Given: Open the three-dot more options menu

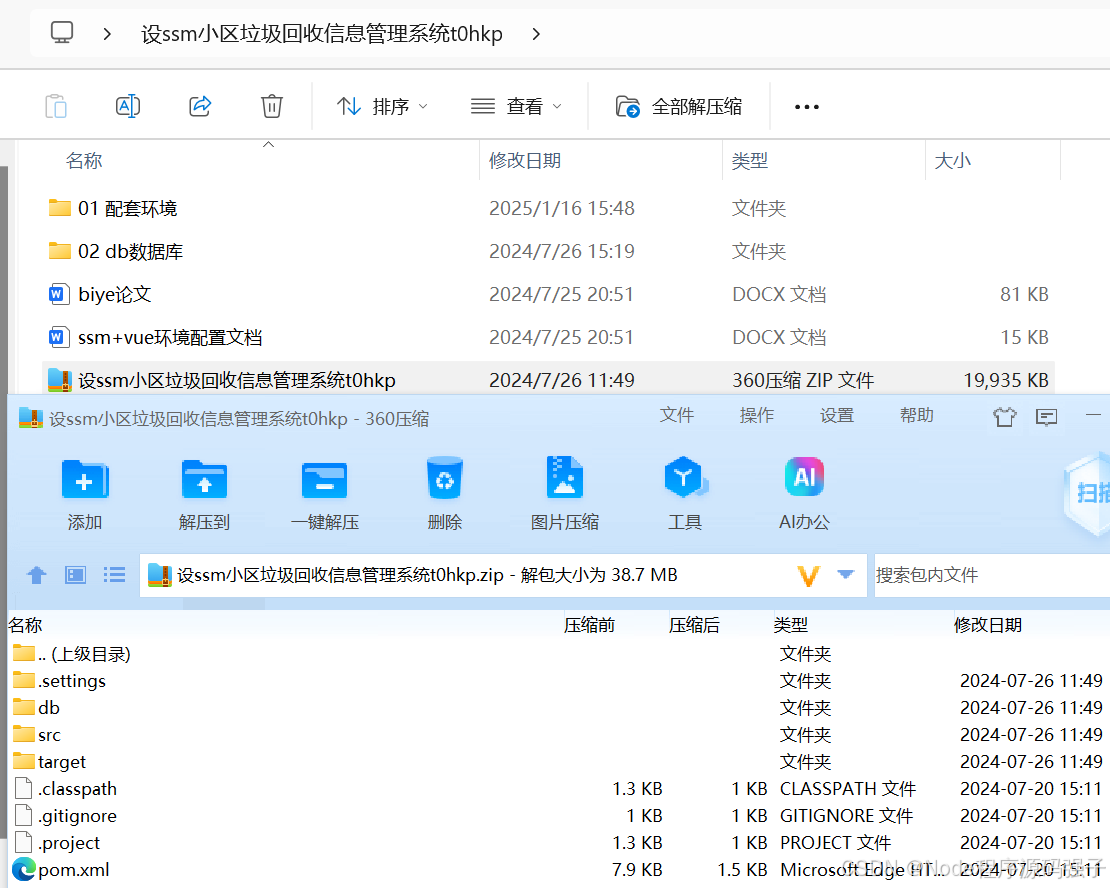Looking at the screenshot, I should click(806, 107).
